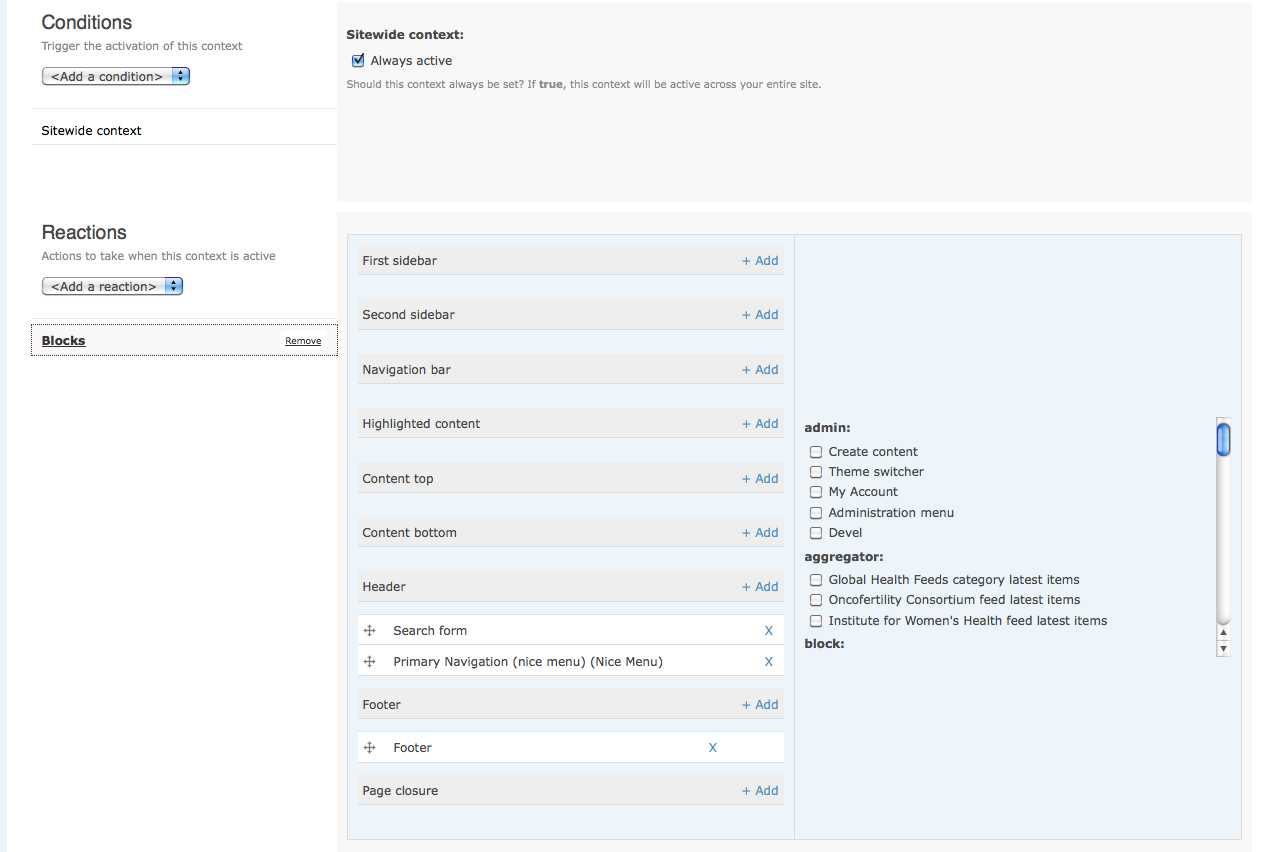Click the scrollbar up arrow in block list
The height and width of the screenshot is (852, 1267).
tap(1223, 633)
